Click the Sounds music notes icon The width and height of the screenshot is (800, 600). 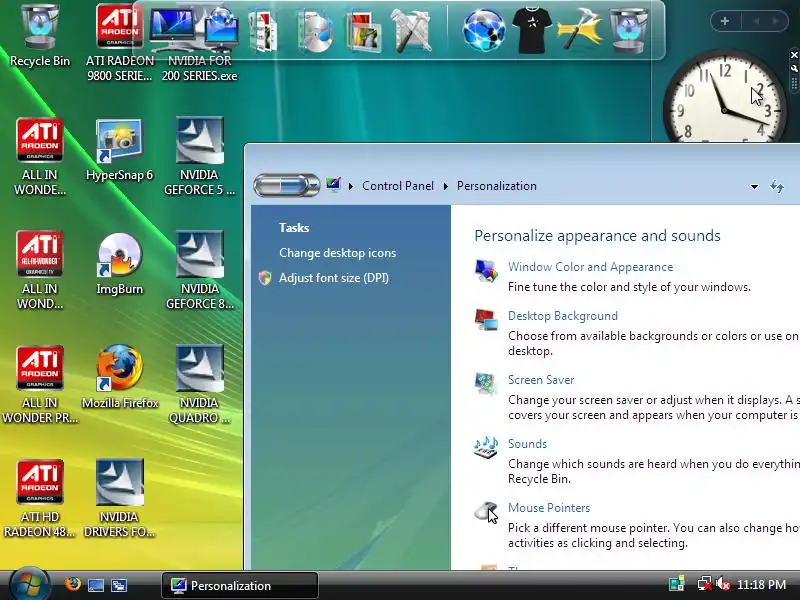(x=486, y=447)
